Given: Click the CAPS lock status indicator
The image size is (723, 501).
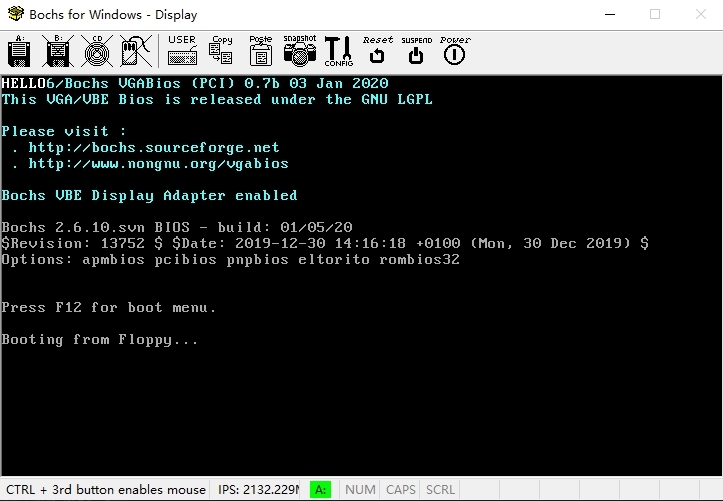Looking at the screenshot, I should coord(401,489).
